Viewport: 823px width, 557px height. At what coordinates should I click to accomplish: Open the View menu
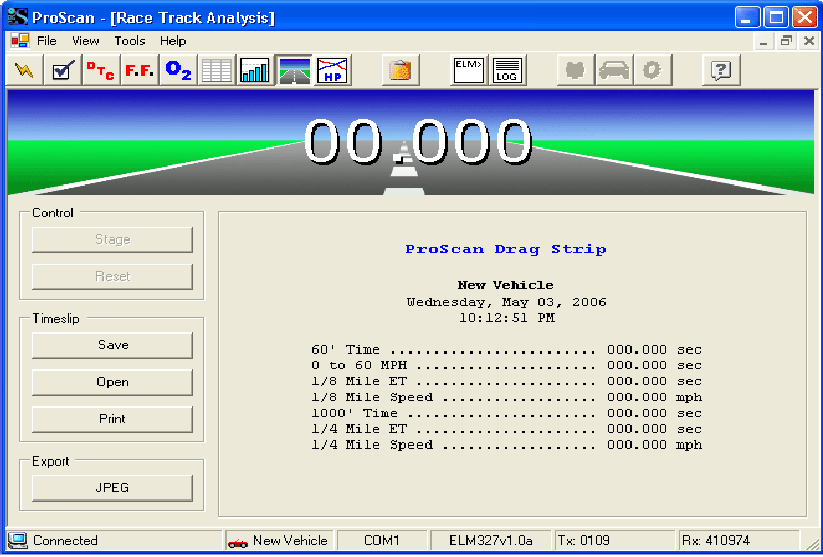click(x=86, y=41)
